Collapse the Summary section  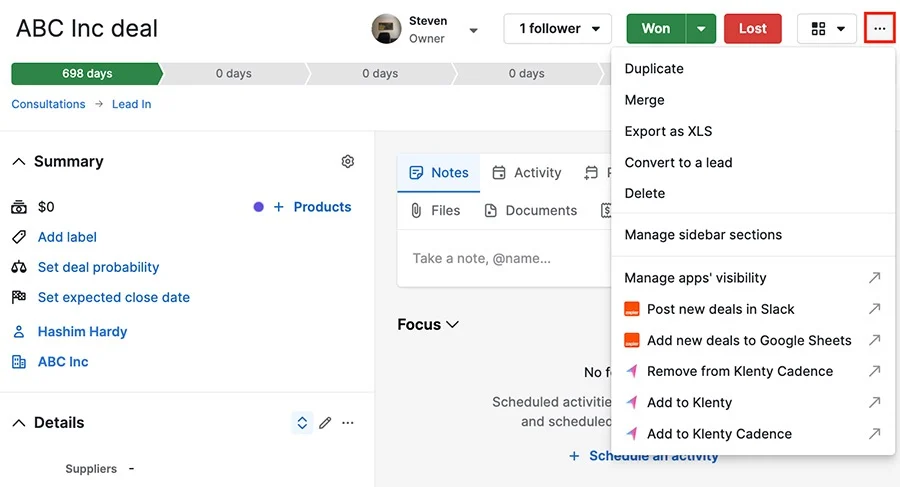[19, 162]
